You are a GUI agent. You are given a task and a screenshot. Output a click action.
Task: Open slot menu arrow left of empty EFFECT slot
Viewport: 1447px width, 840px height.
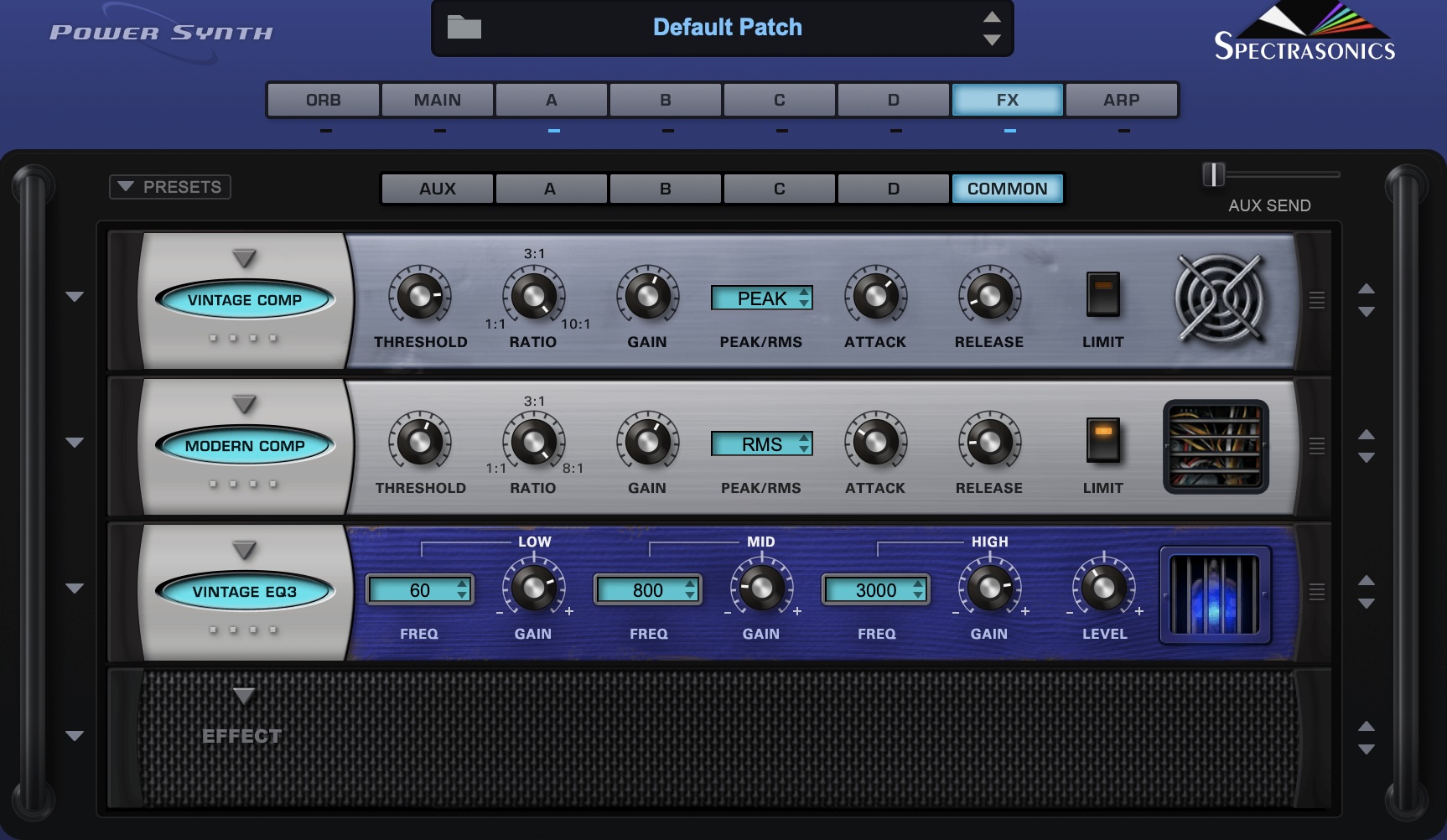[75, 736]
